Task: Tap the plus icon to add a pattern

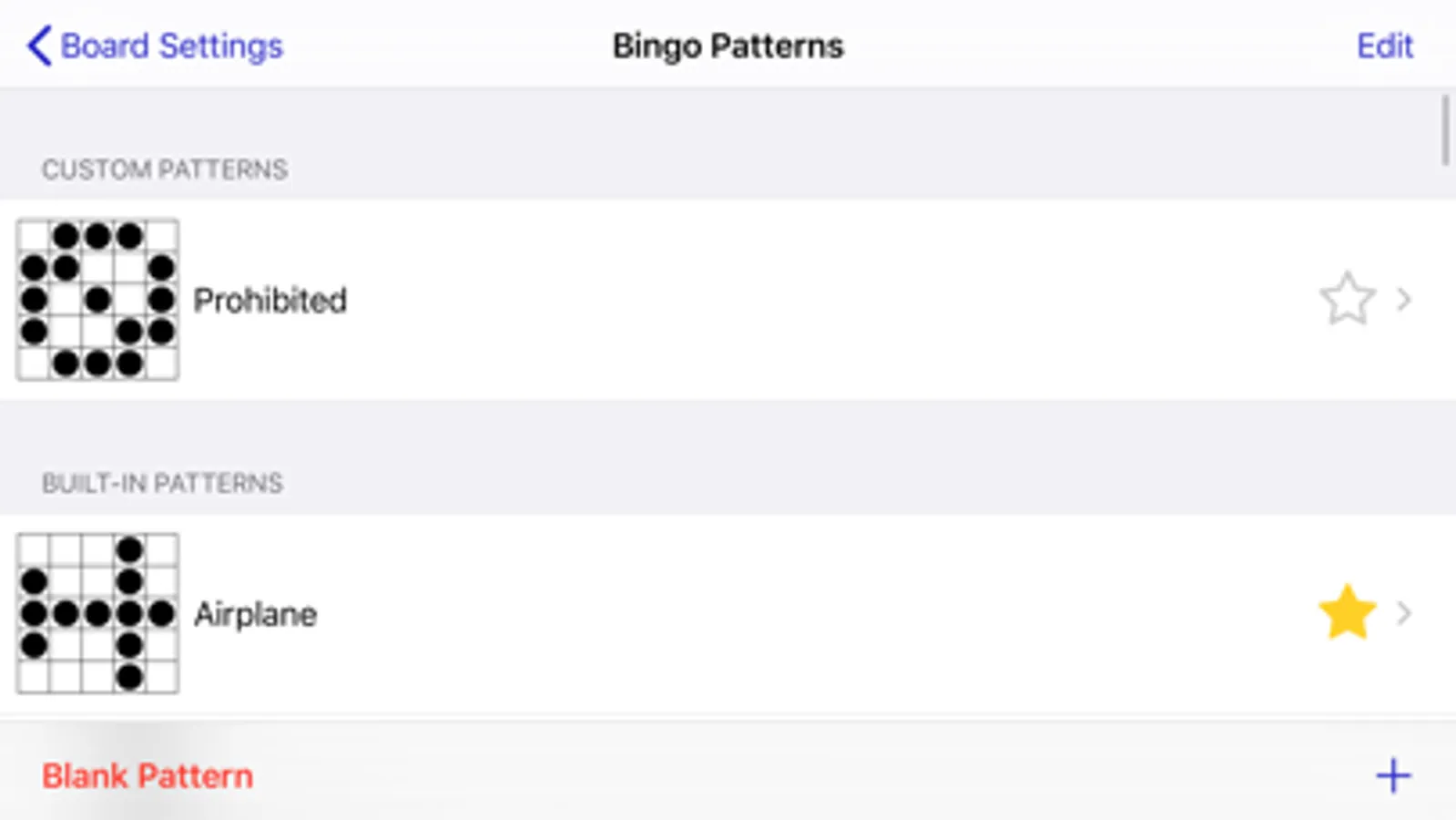Action: pyautogui.click(x=1392, y=776)
